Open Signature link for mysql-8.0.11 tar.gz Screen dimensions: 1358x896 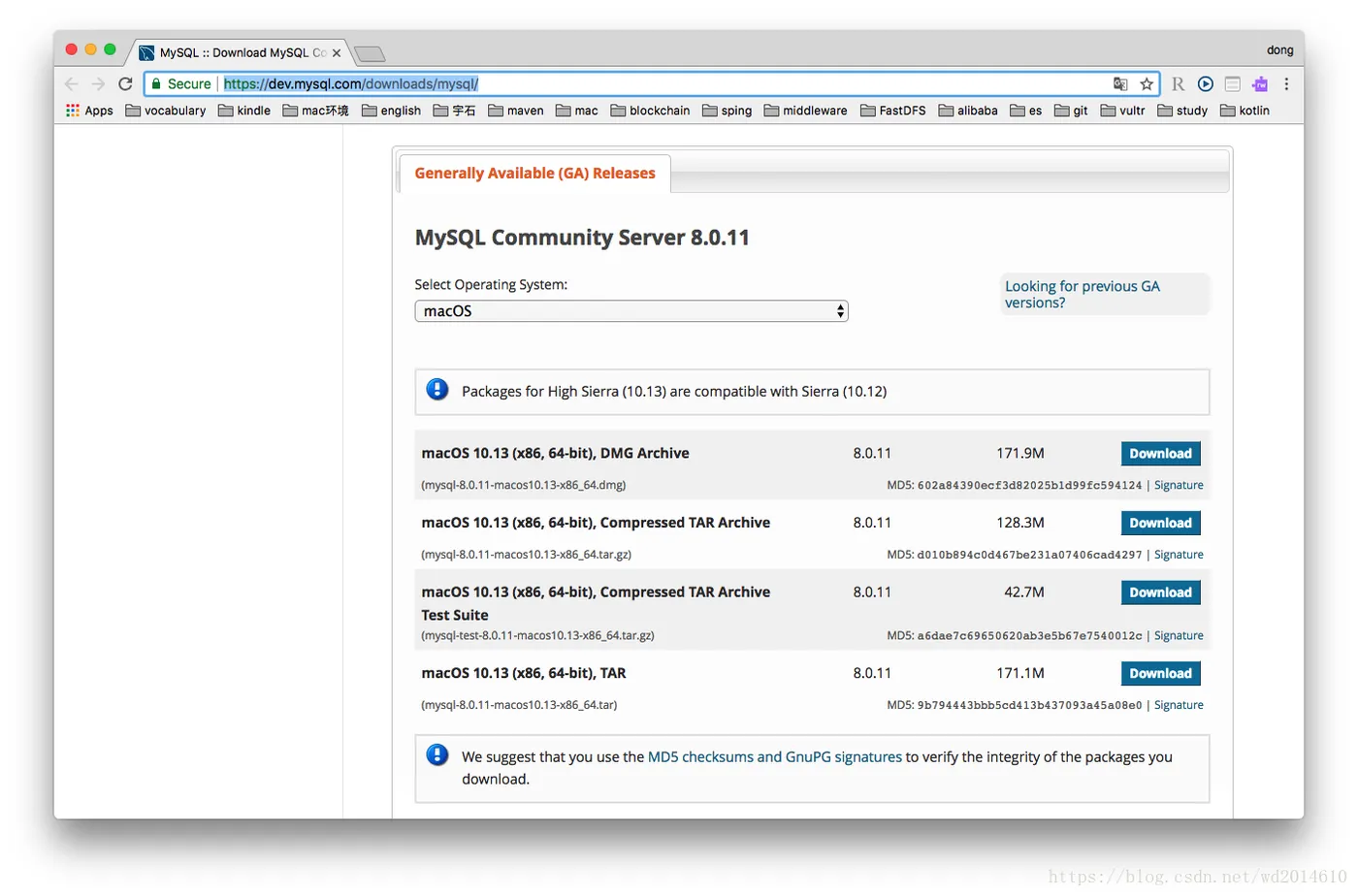click(1179, 555)
